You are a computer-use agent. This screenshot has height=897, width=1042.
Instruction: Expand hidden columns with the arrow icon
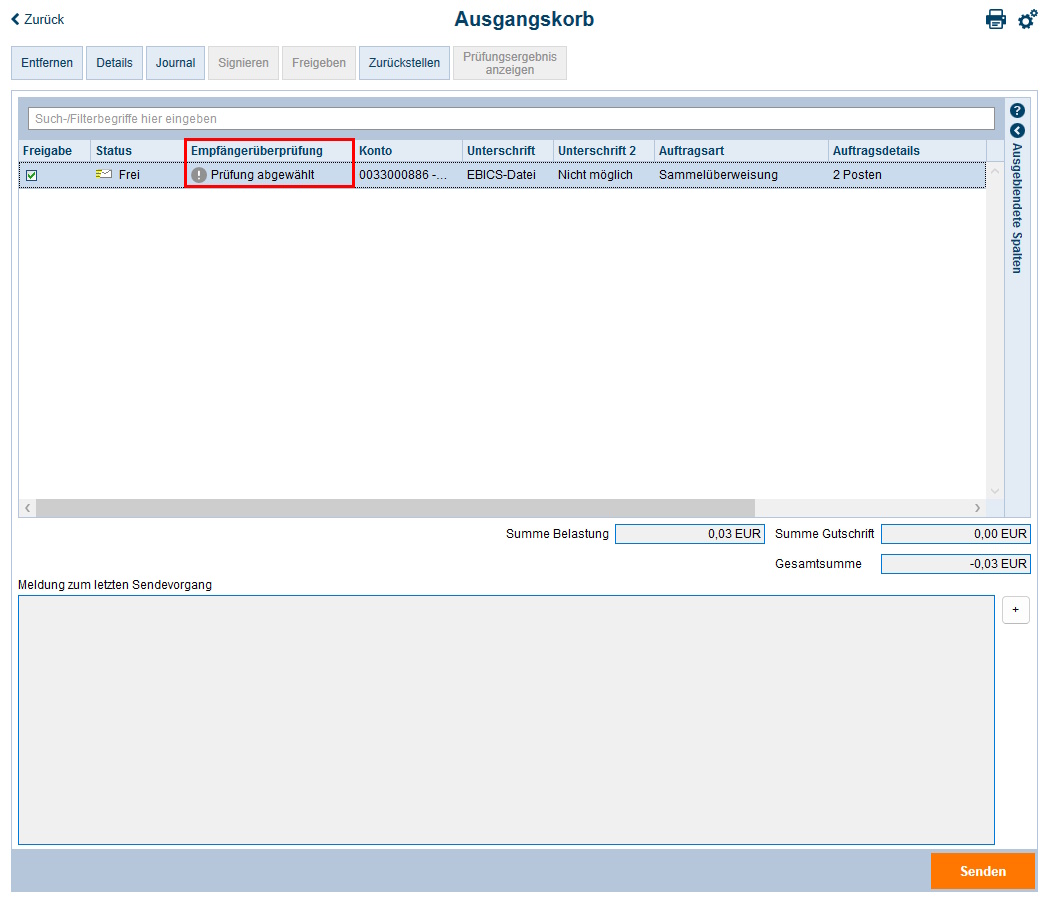[x=1017, y=131]
